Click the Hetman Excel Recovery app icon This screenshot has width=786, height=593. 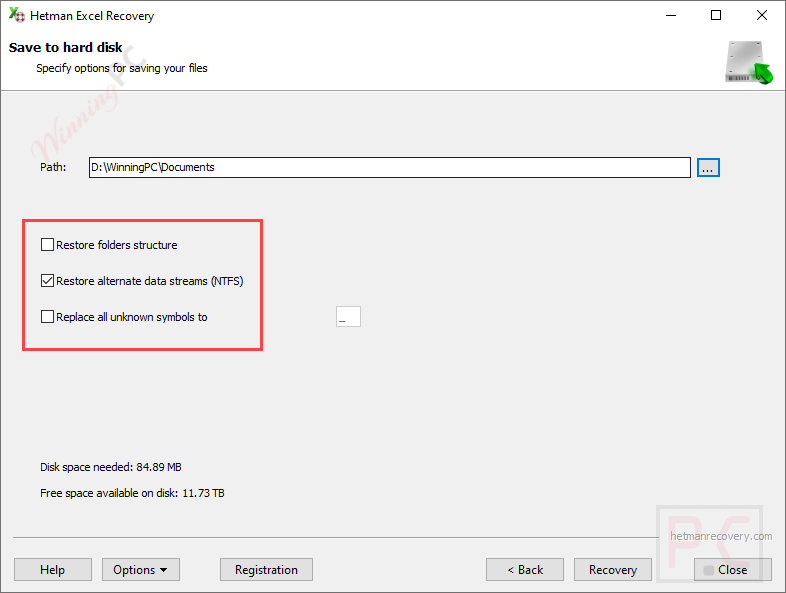pyautogui.click(x=16, y=15)
